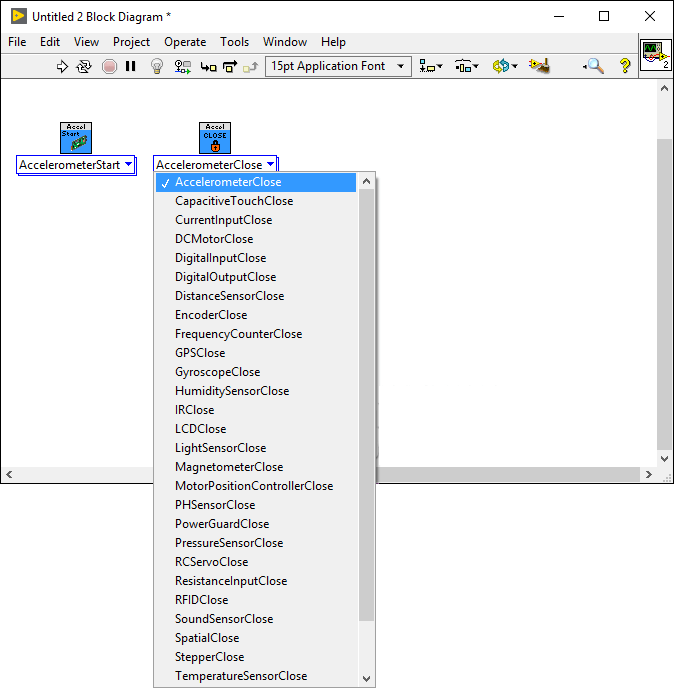Choose PowerGuardClose from the list
The image size is (674, 688).
click(256, 524)
